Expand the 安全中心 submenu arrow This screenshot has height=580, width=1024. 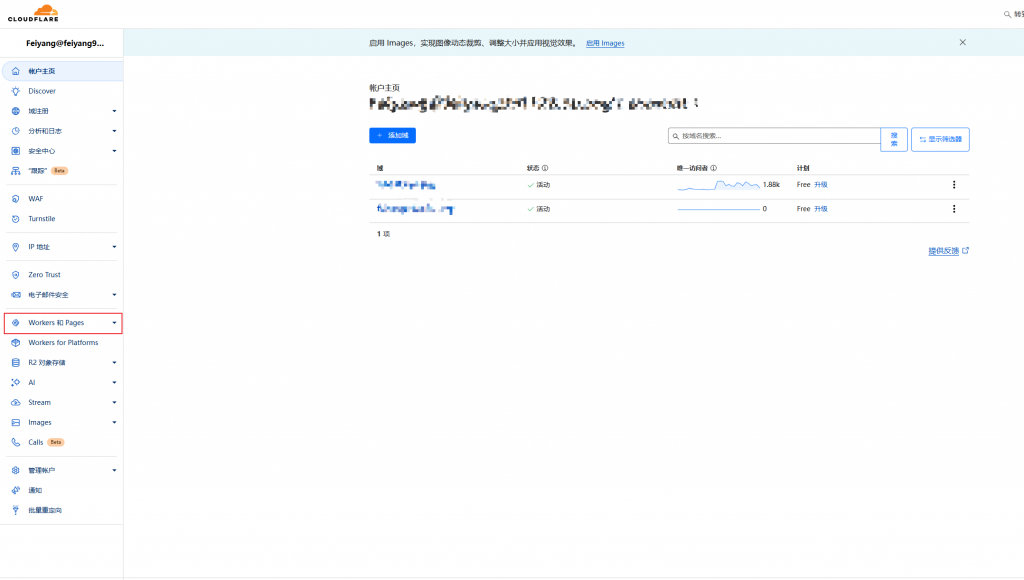click(114, 151)
